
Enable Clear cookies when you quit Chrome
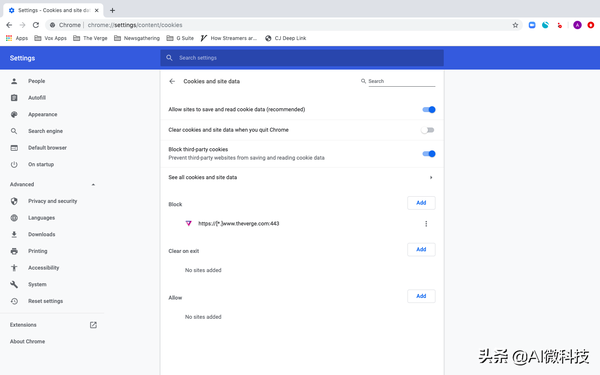pyautogui.click(x=427, y=130)
